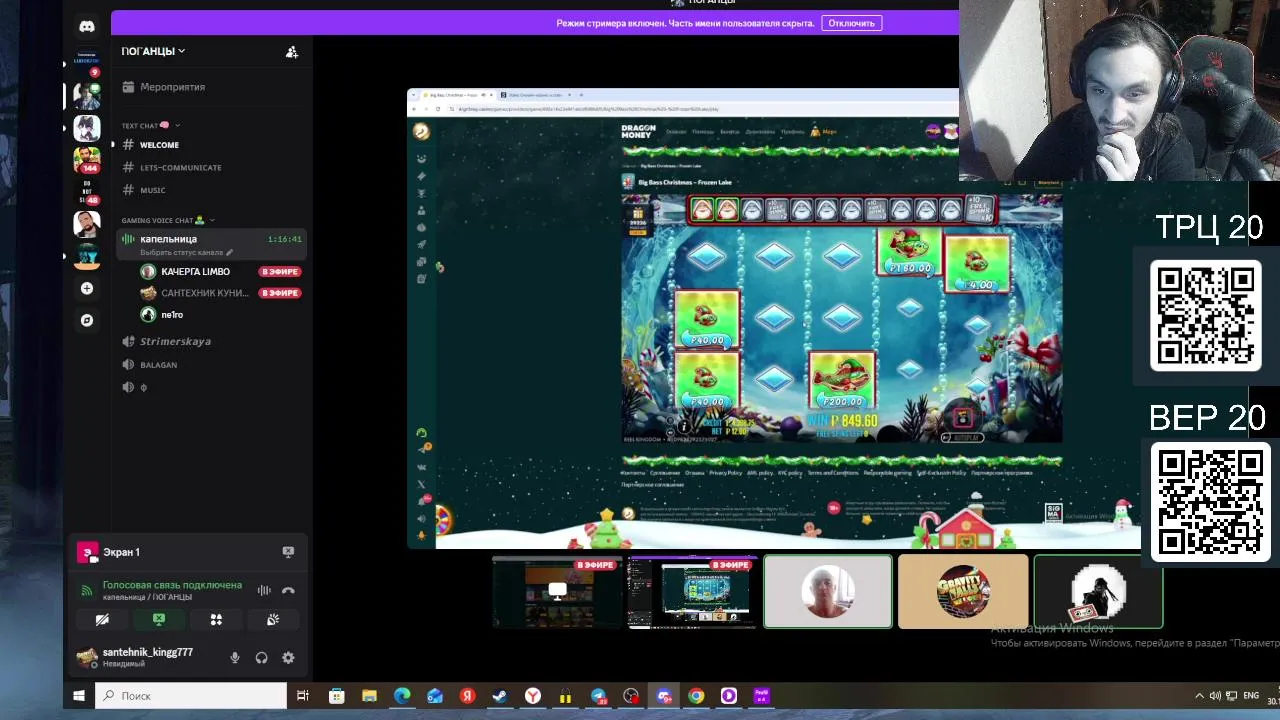The image size is (1280, 720).
Task: Expand the ПОГАНЦЫ server menu
Action: pos(153,51)
